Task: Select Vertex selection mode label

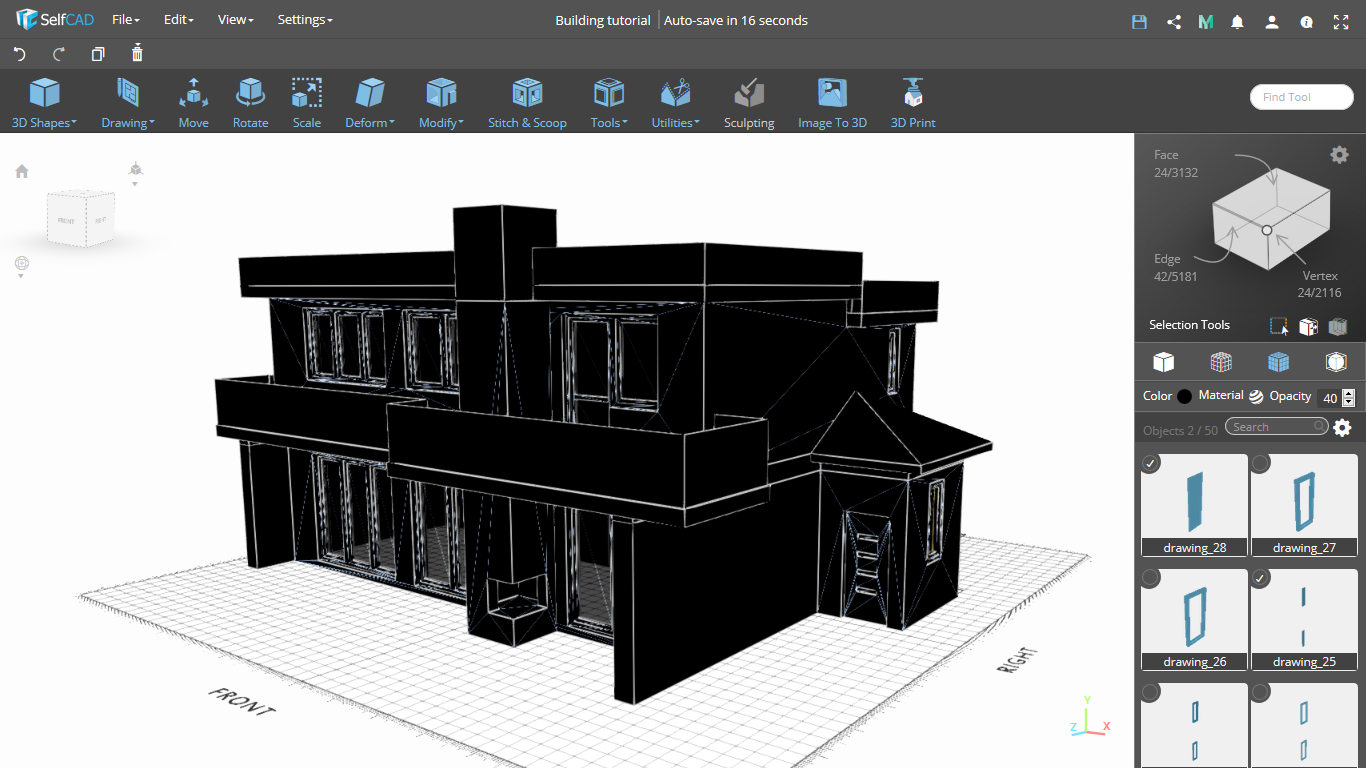Action: 1320,275
